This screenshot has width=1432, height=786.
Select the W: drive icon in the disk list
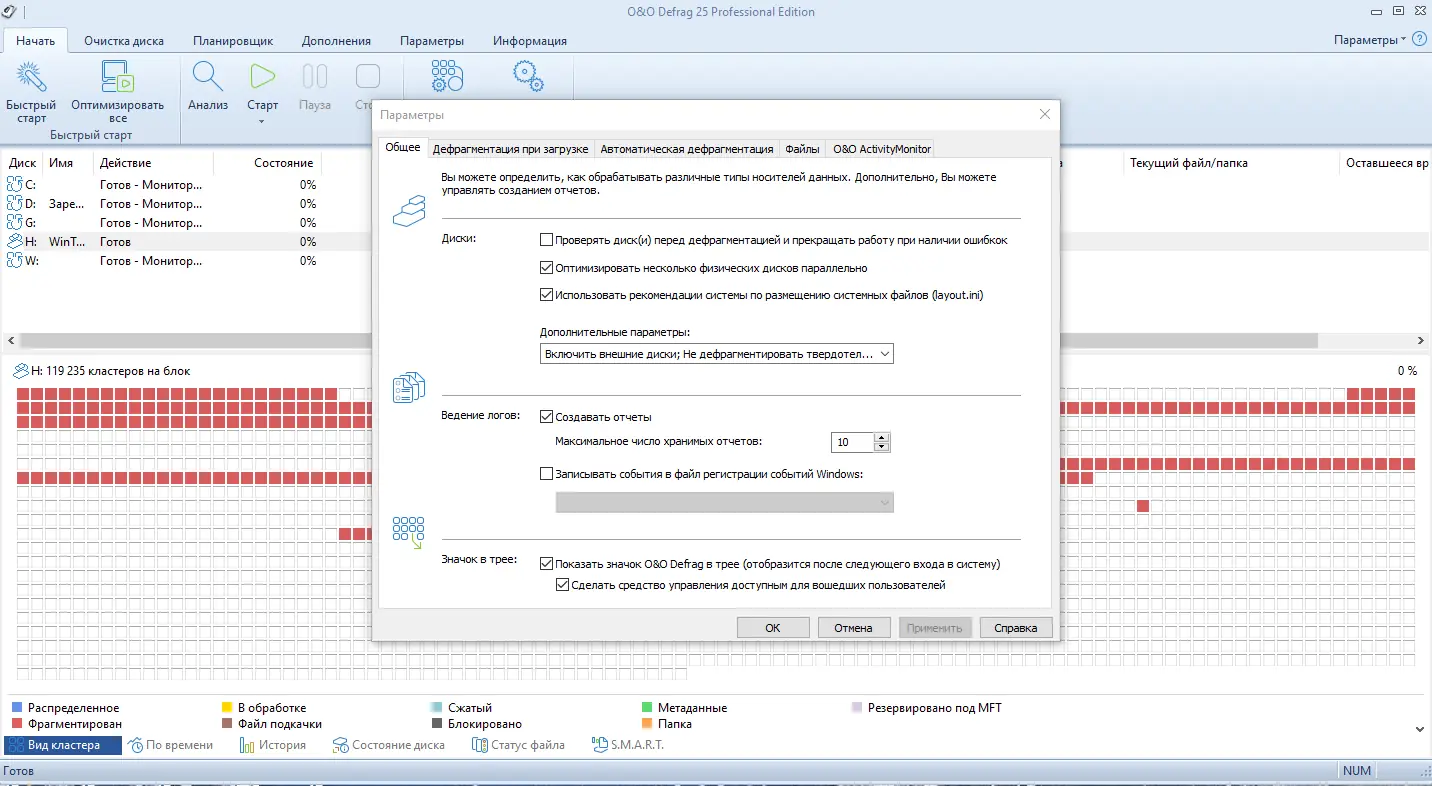coord(15,260)
